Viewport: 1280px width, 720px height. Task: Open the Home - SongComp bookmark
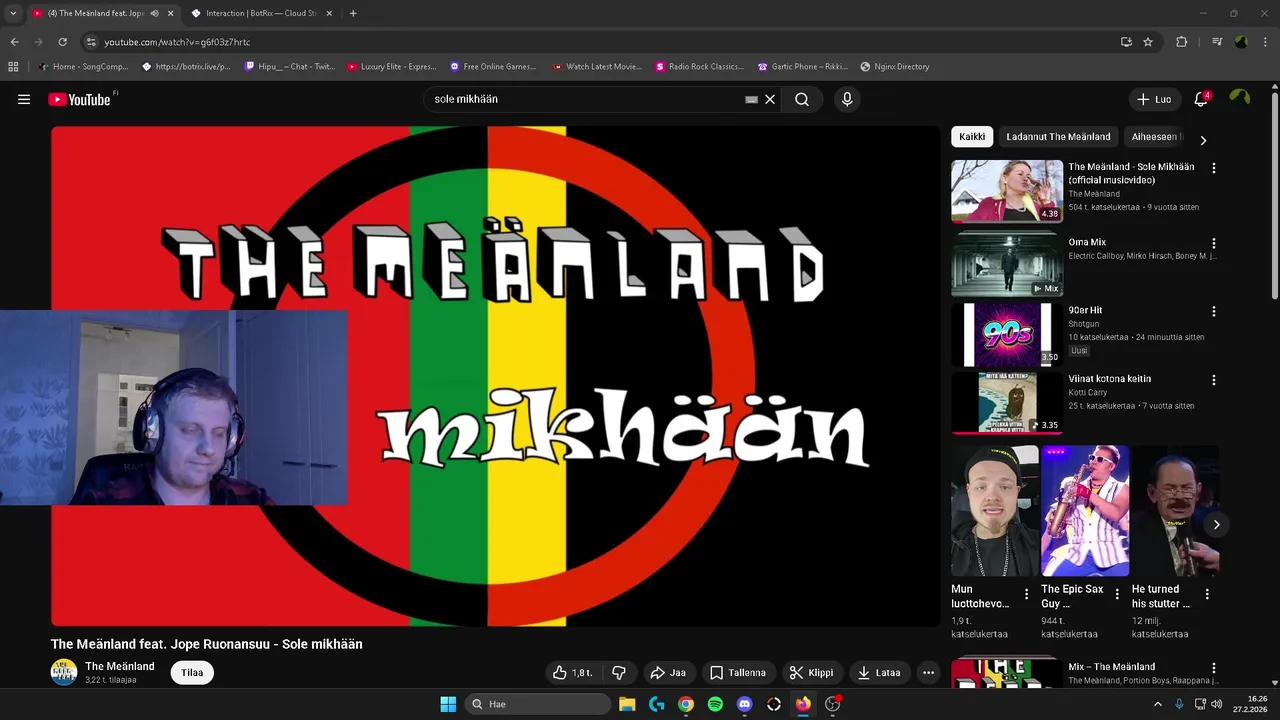(84, 67)
